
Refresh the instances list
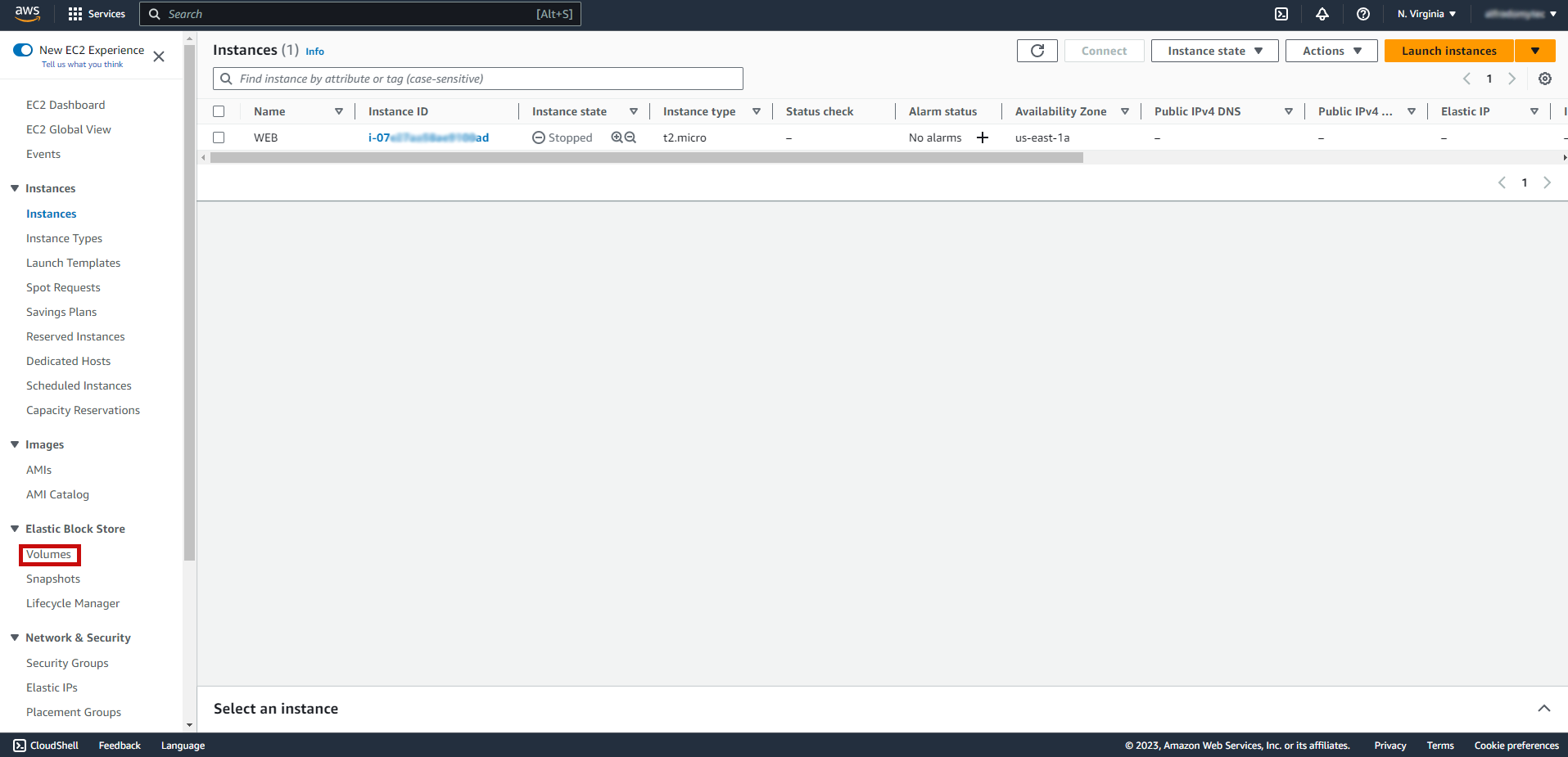[x=1037, y=51]
